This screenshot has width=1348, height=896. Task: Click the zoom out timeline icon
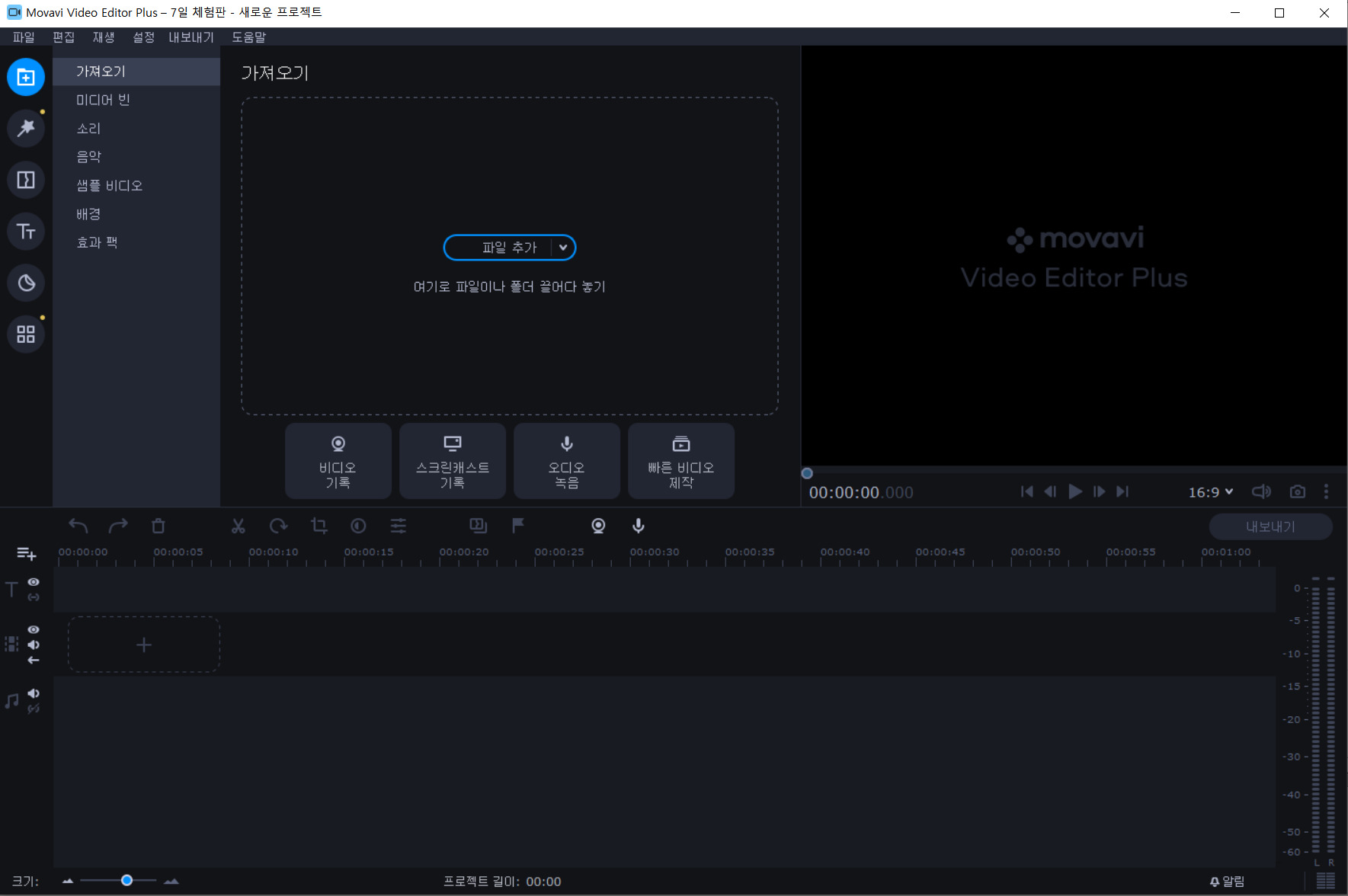click(68, 882)
